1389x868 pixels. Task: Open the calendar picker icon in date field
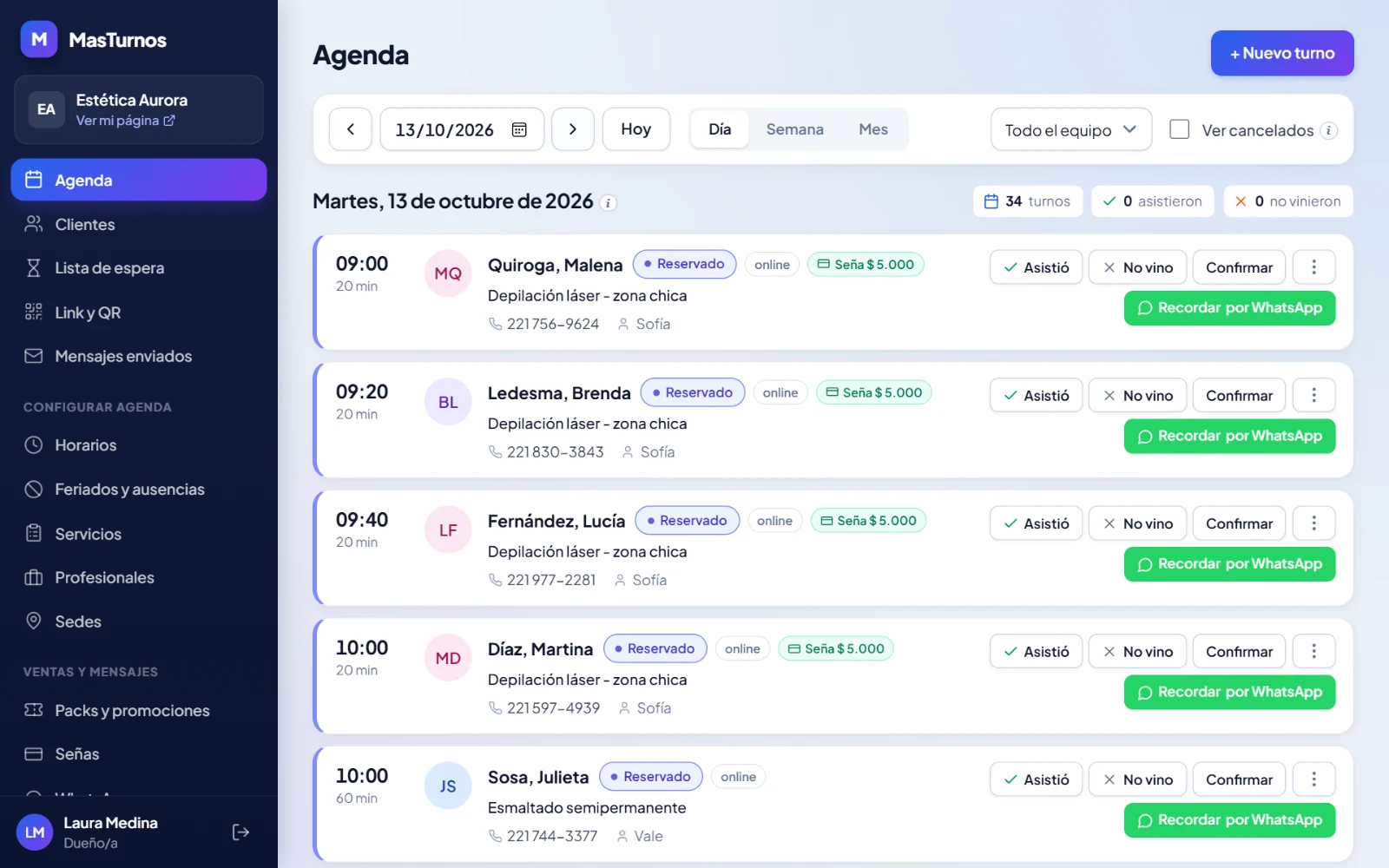click(x=519, y=129)
